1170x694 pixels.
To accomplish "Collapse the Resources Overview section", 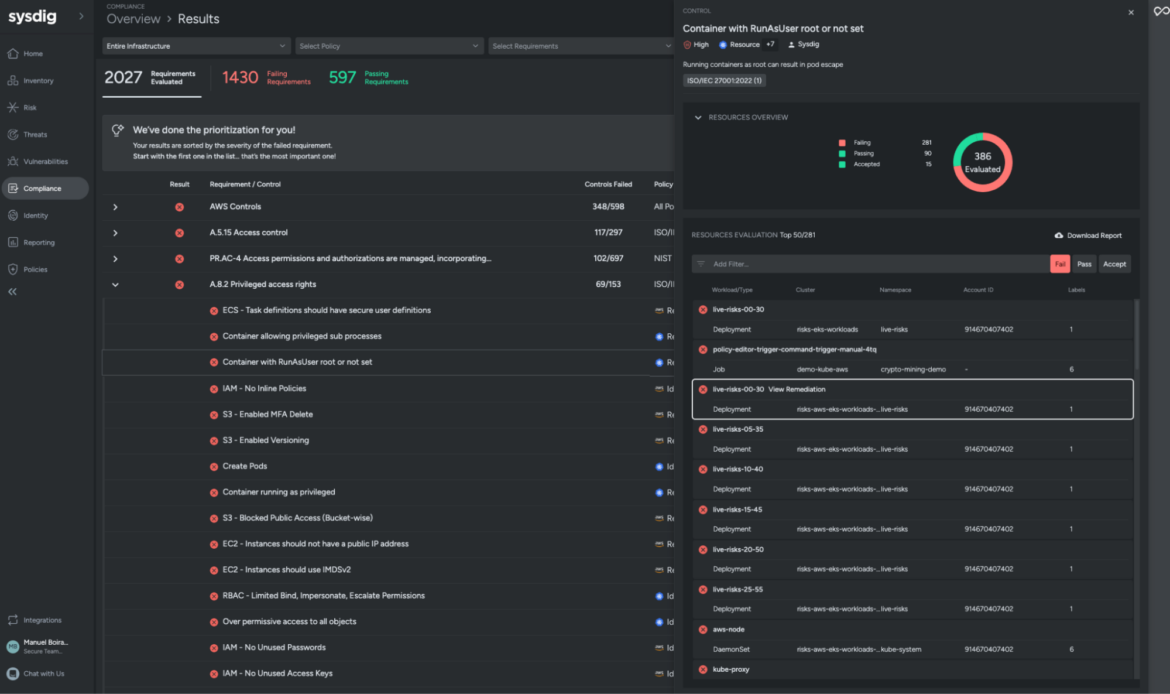I will tap(698, 117).
